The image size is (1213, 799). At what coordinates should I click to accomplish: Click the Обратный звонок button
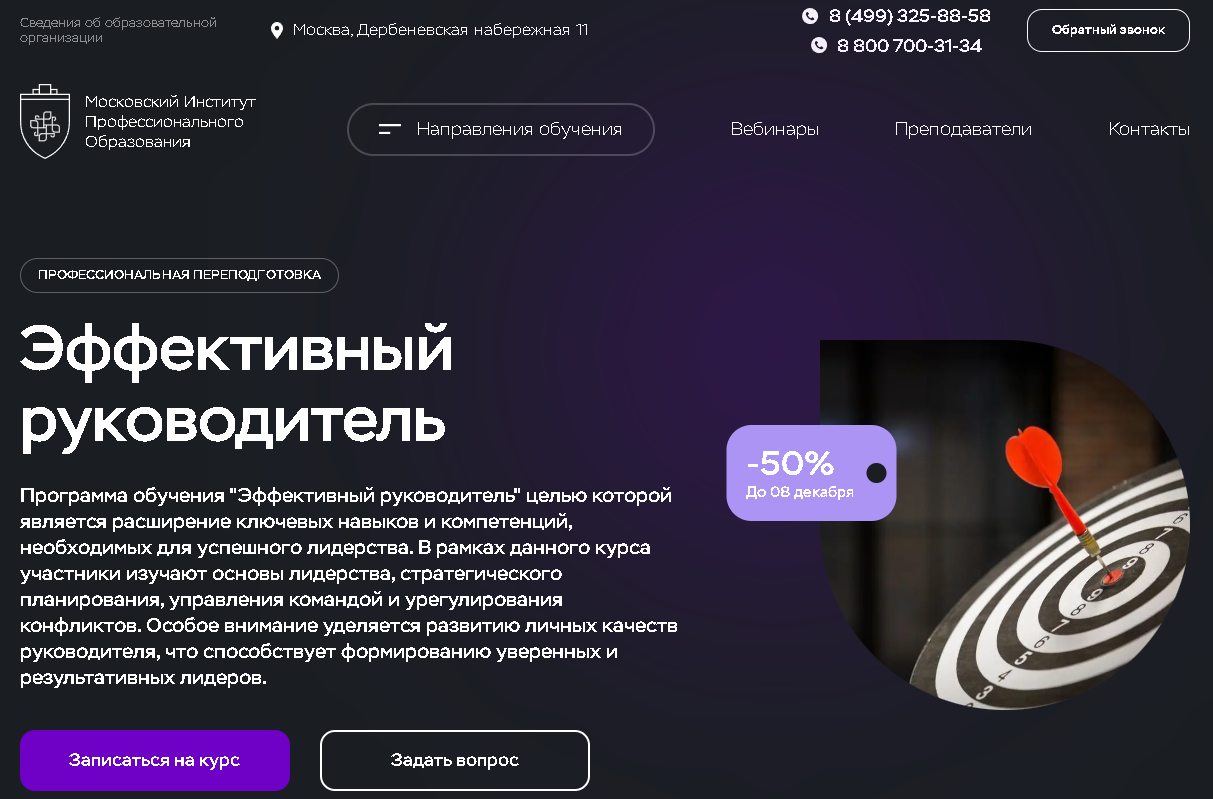click(x=1108, y=30)
